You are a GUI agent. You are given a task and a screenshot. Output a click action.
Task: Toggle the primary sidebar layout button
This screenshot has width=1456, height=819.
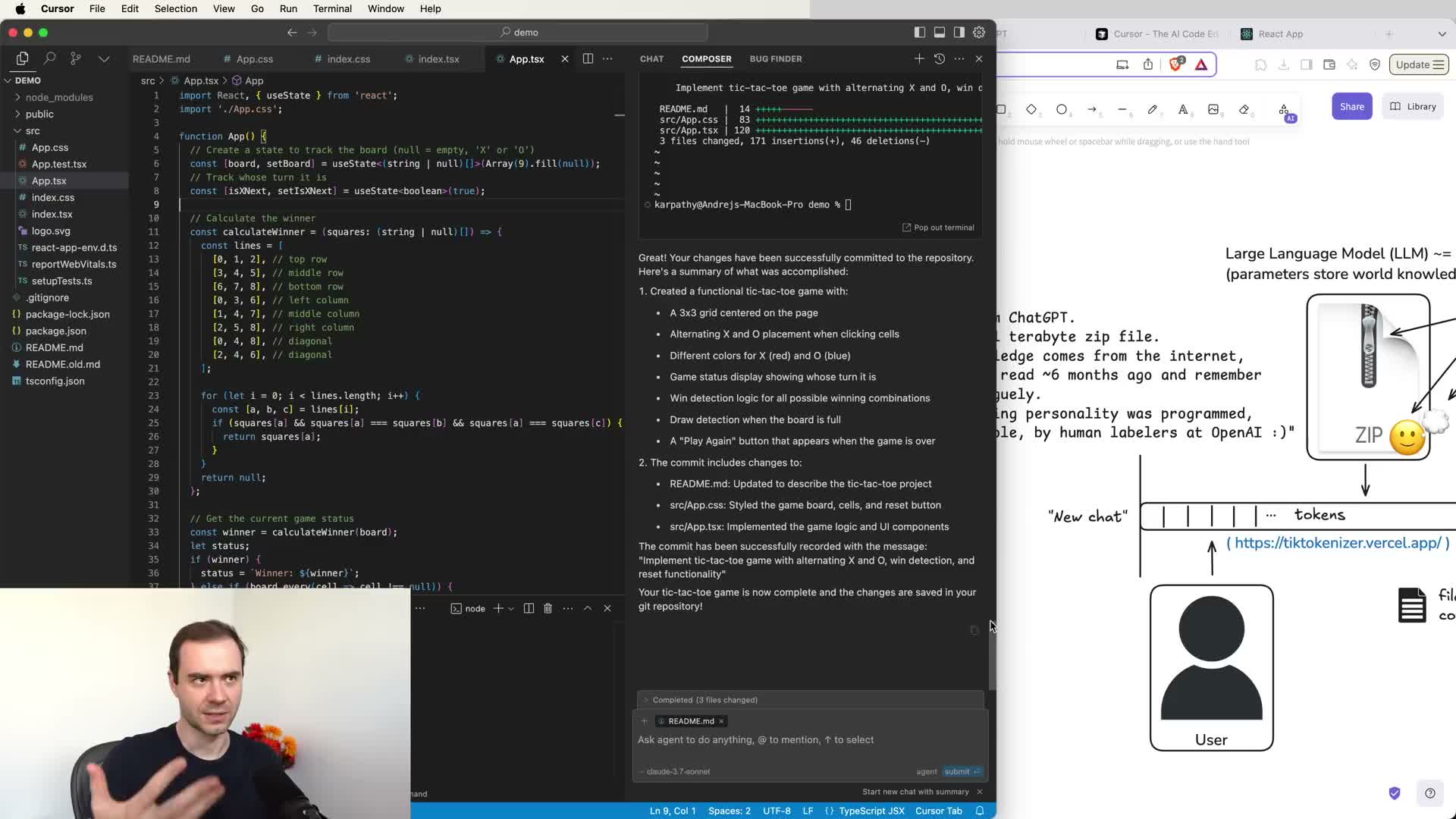[919, 33]
